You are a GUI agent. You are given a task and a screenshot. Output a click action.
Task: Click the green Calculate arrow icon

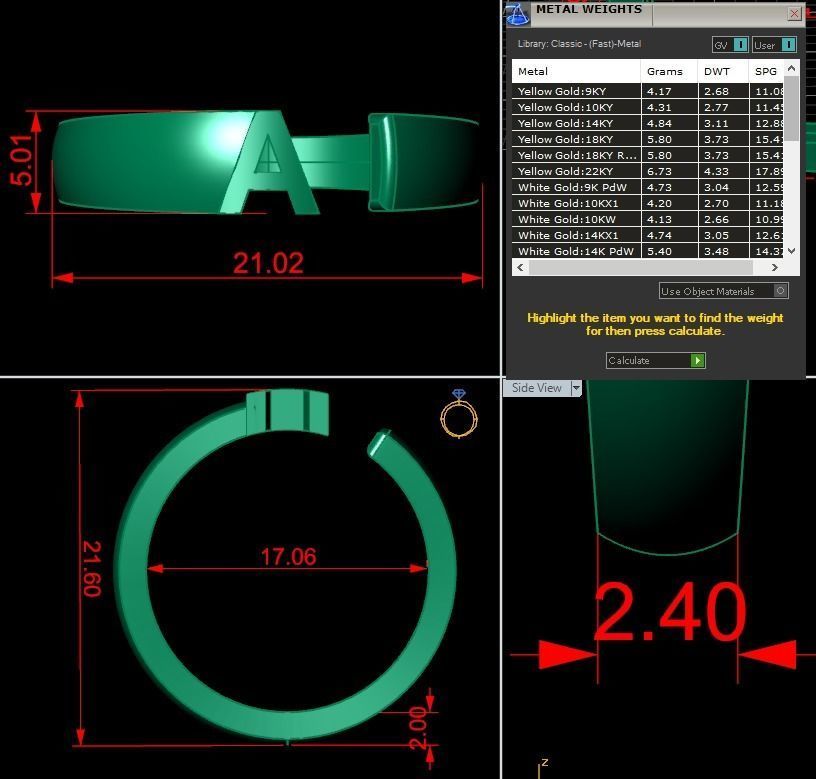697,360
